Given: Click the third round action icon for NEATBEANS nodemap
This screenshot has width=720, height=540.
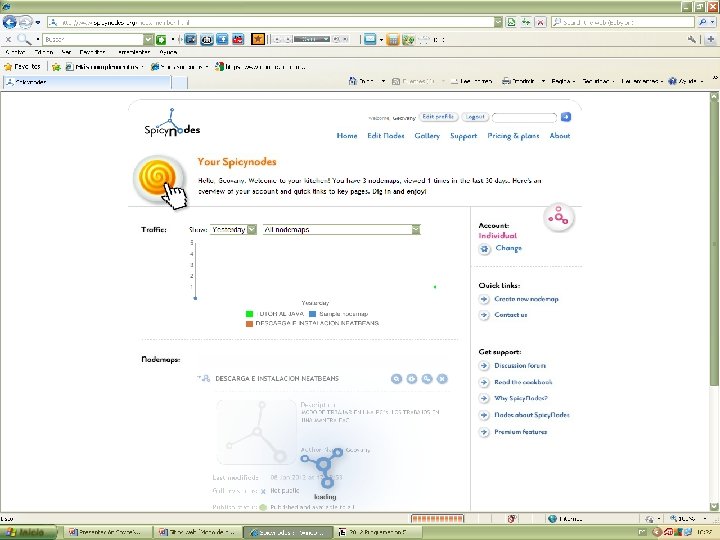Looking at the screenshot, I should coord(427,379).
